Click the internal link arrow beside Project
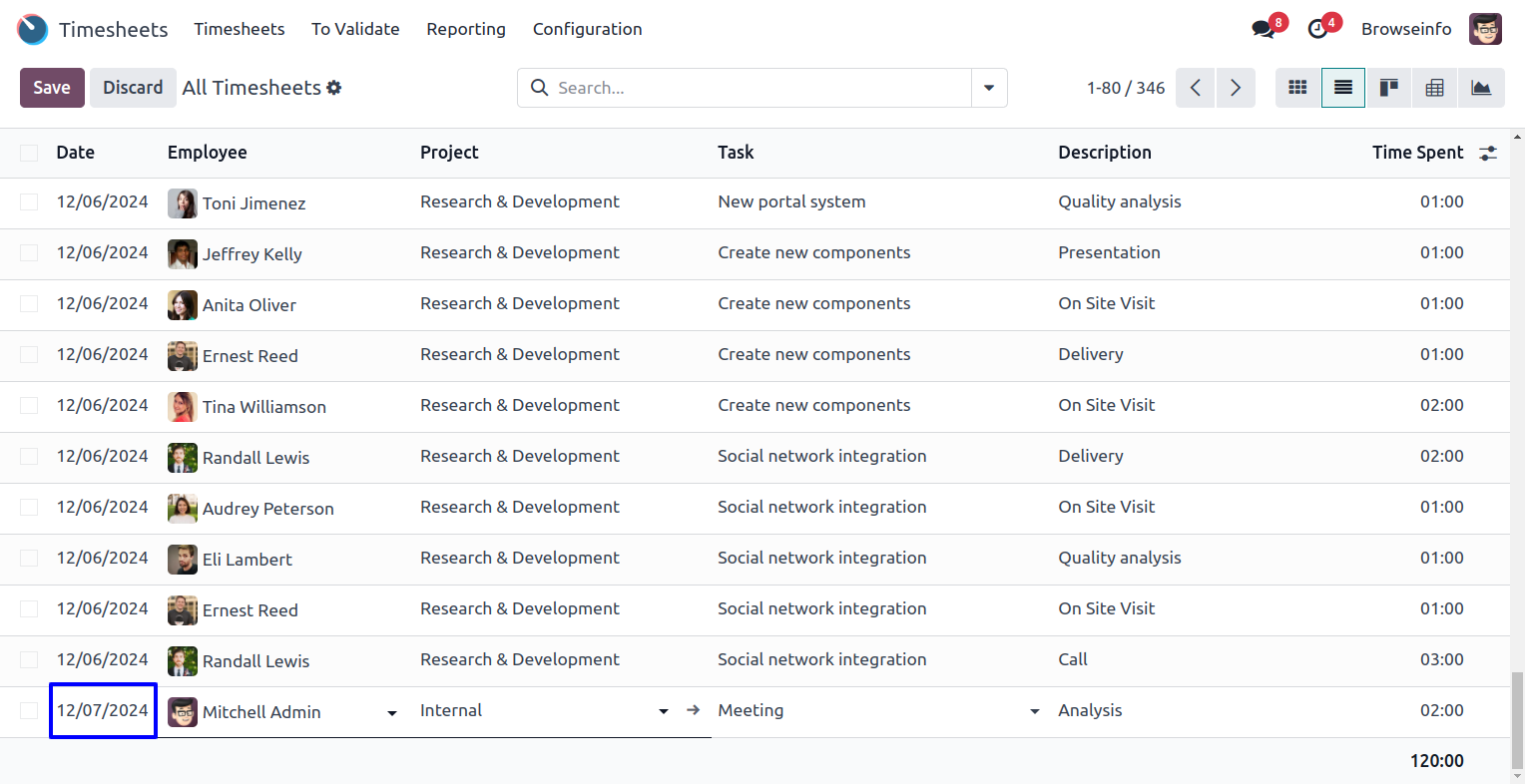This screenshot has width=1525, height=784. (x=694, y=710)
